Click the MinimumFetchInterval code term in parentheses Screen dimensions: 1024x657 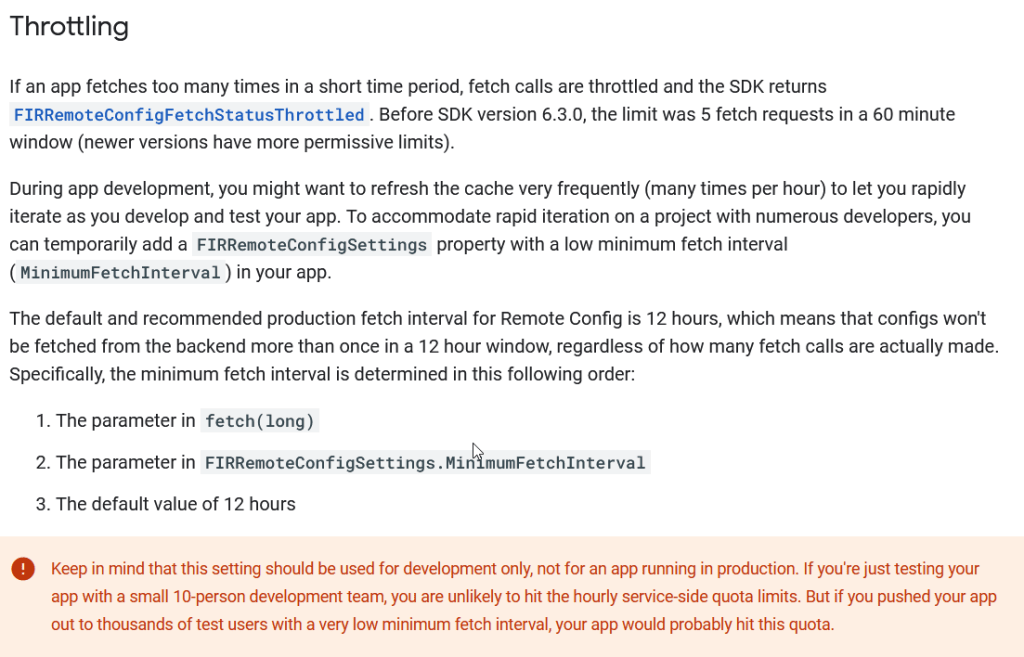pyautogui.click(x=120, y=272)
